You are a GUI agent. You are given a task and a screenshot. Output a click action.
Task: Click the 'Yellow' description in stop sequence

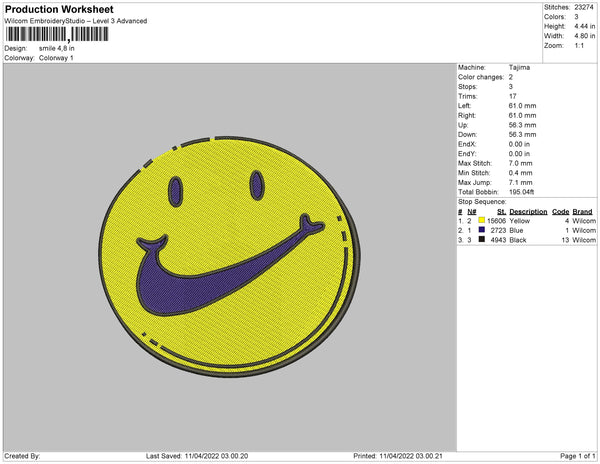[520, 221]
